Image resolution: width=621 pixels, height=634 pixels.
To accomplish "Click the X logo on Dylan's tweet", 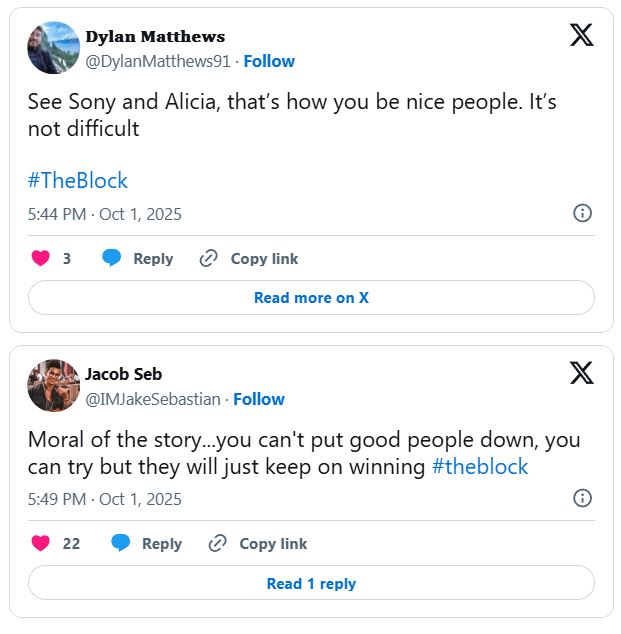I will click(581, 35).
